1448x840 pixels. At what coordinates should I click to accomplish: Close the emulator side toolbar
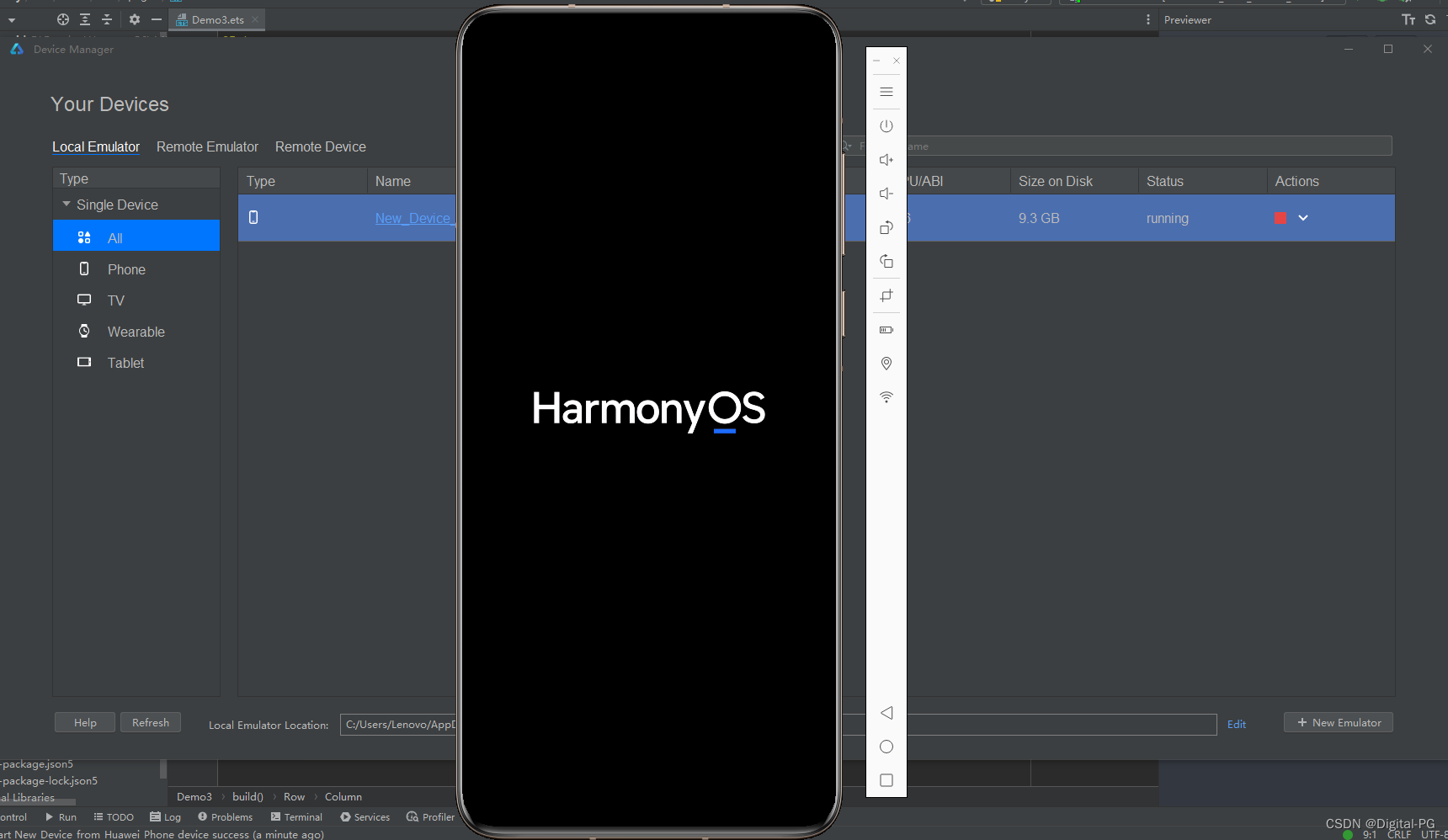[897, 61]
